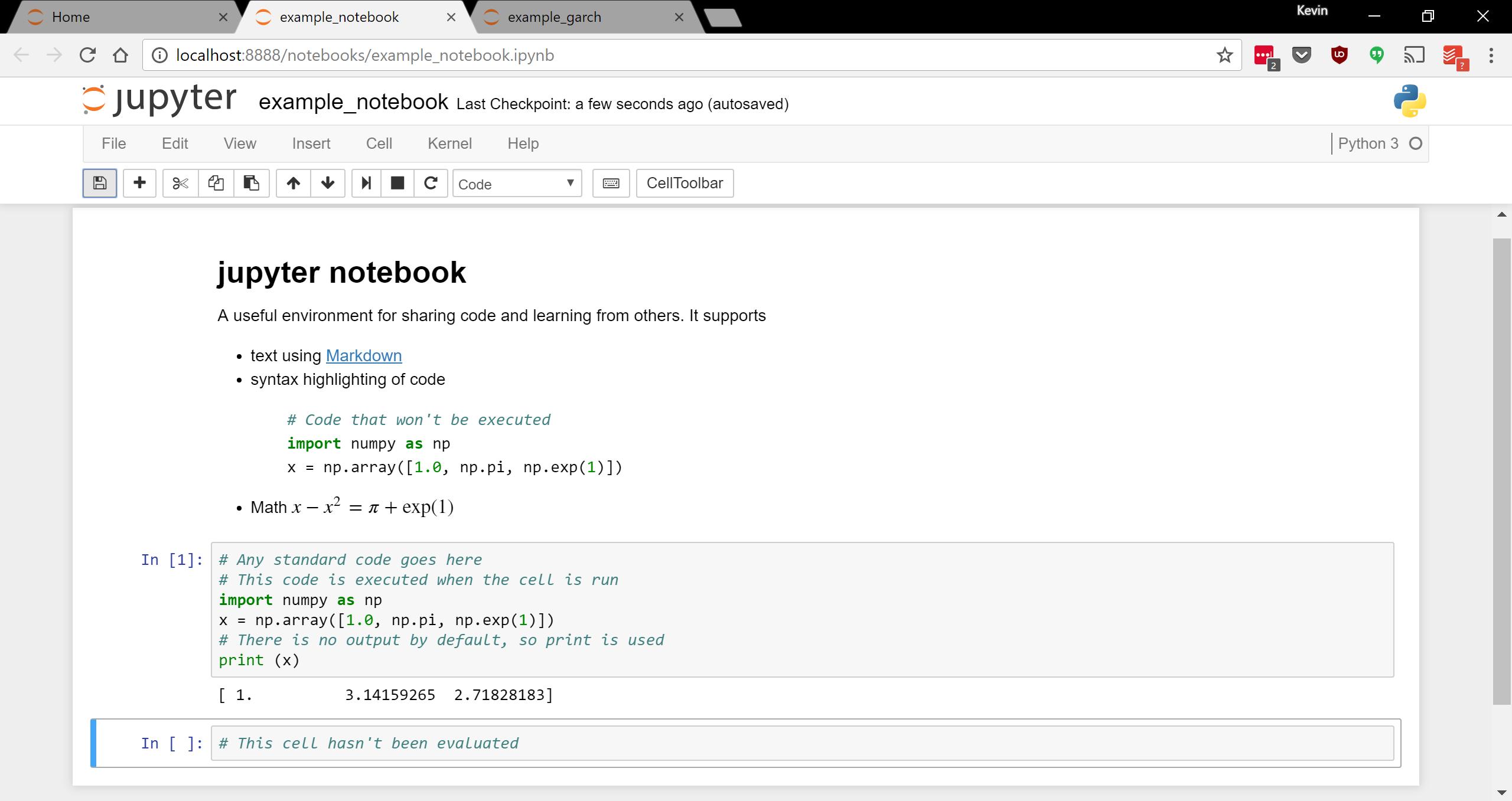Interrupt the kernel with the stop icon
The image size is (1512, 801).
397,183
